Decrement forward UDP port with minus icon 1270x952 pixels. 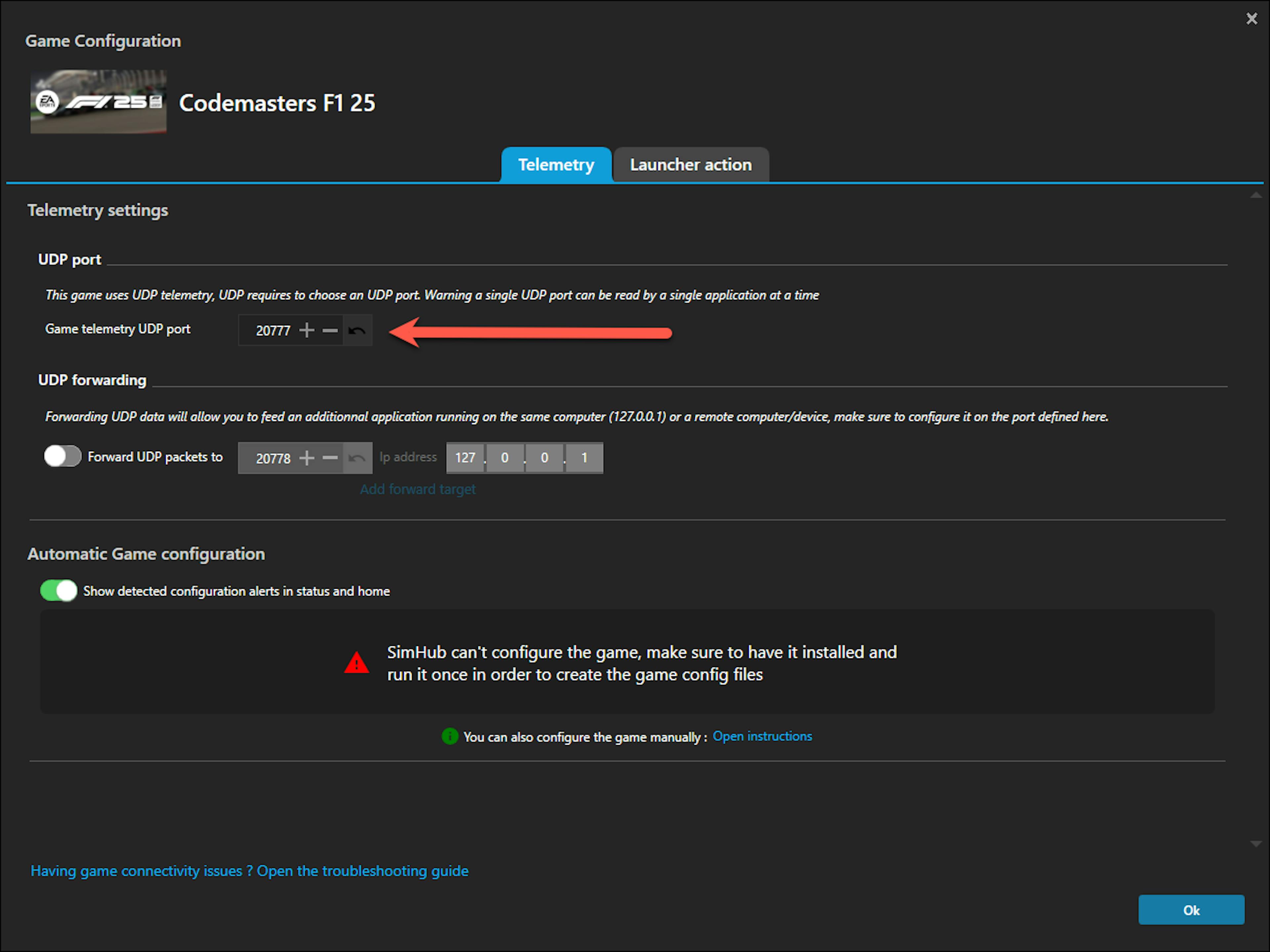pyautogui.click(x=330, y=458)
